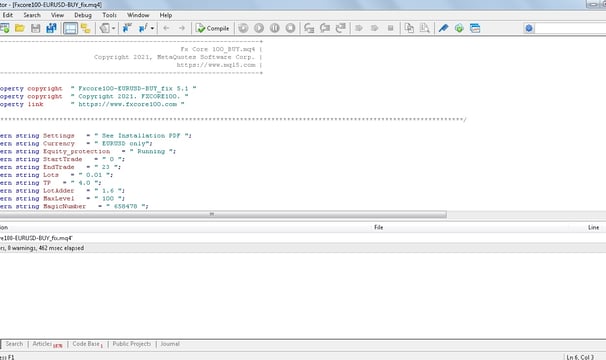The width and height of the screenshot is (606, 360).
Task: Expand the MQL Wizard dropdown arrow
Action: pyautogui.click(x=114, y=28)
